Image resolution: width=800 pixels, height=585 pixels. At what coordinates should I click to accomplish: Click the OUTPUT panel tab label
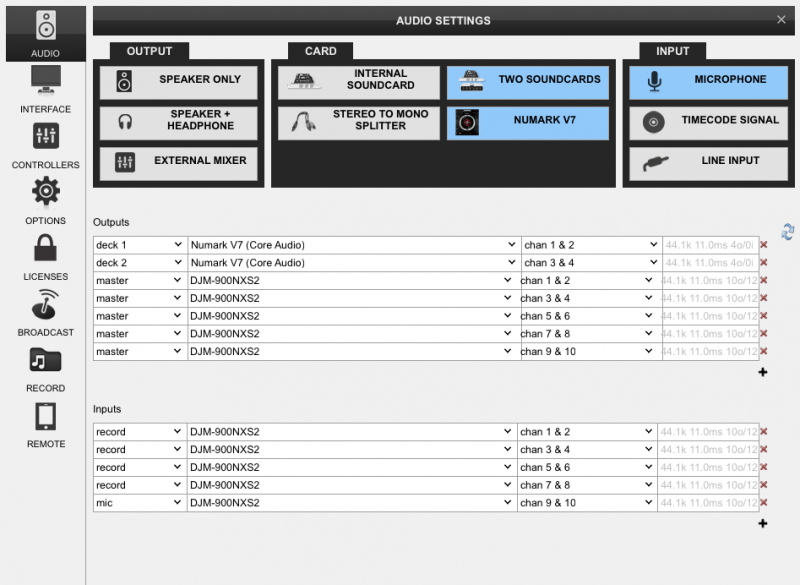[x=149, y=51]
